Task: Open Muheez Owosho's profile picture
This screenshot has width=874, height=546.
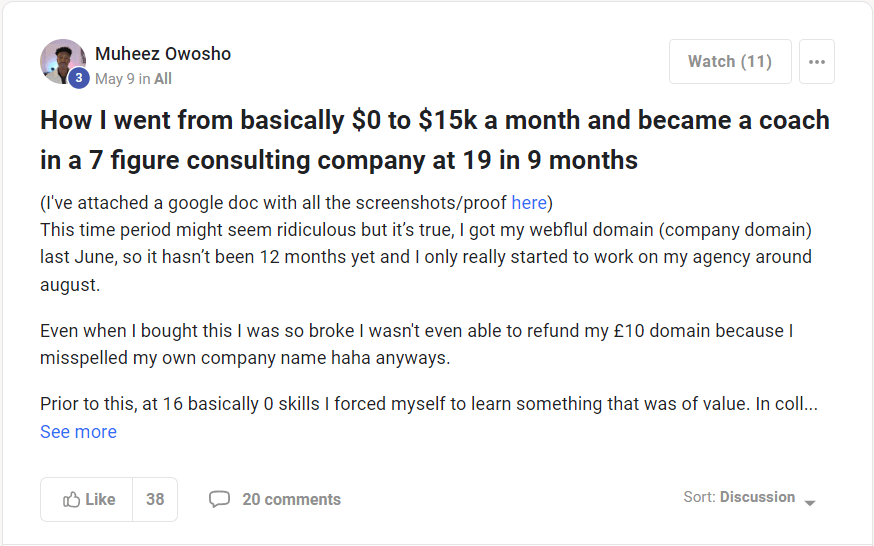Action: (61, 60)
